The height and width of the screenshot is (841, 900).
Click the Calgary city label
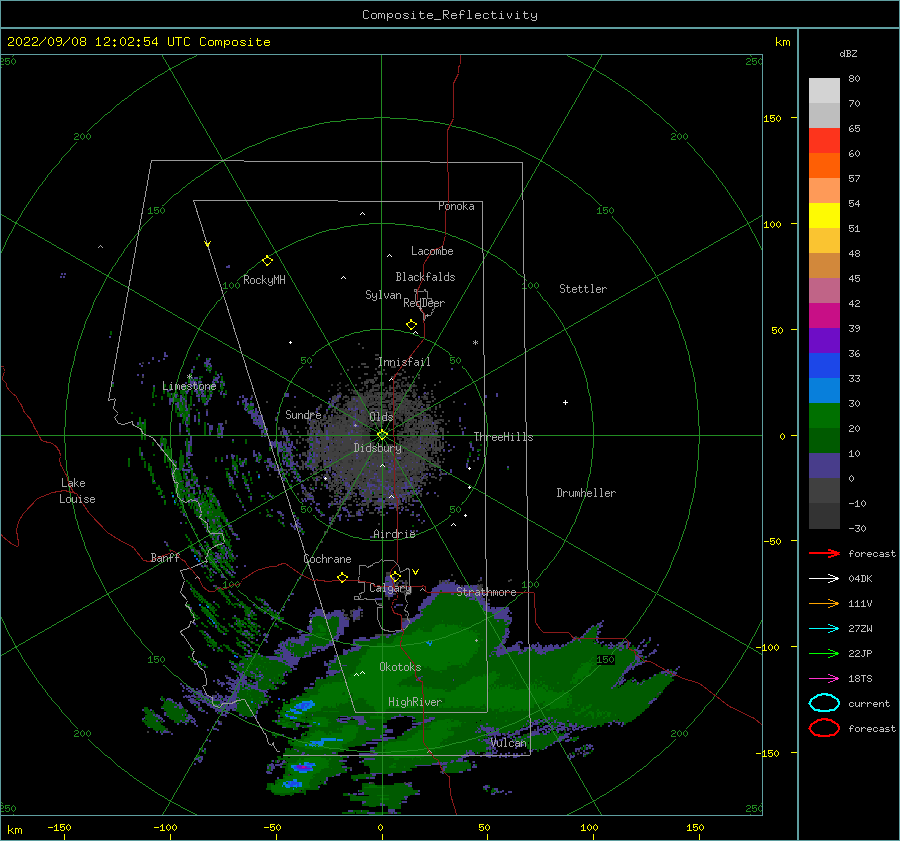coord(390,588)
